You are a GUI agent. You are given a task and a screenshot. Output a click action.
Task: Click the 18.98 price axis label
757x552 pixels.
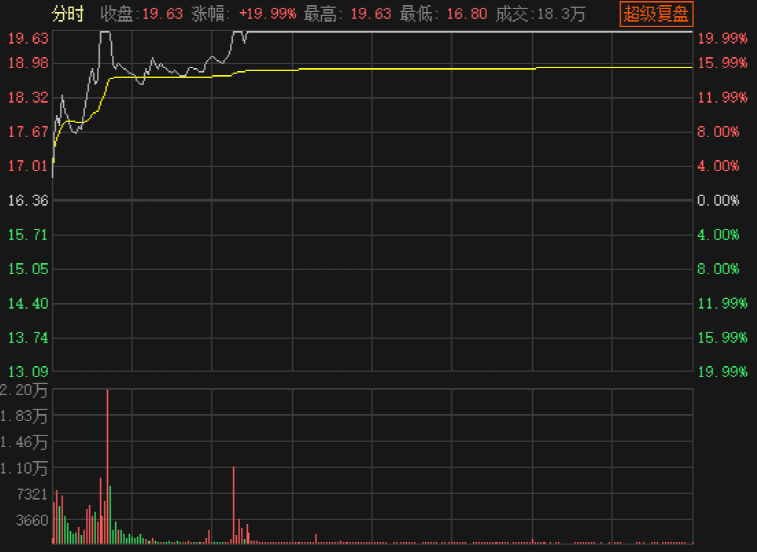(x=27, y=63)
